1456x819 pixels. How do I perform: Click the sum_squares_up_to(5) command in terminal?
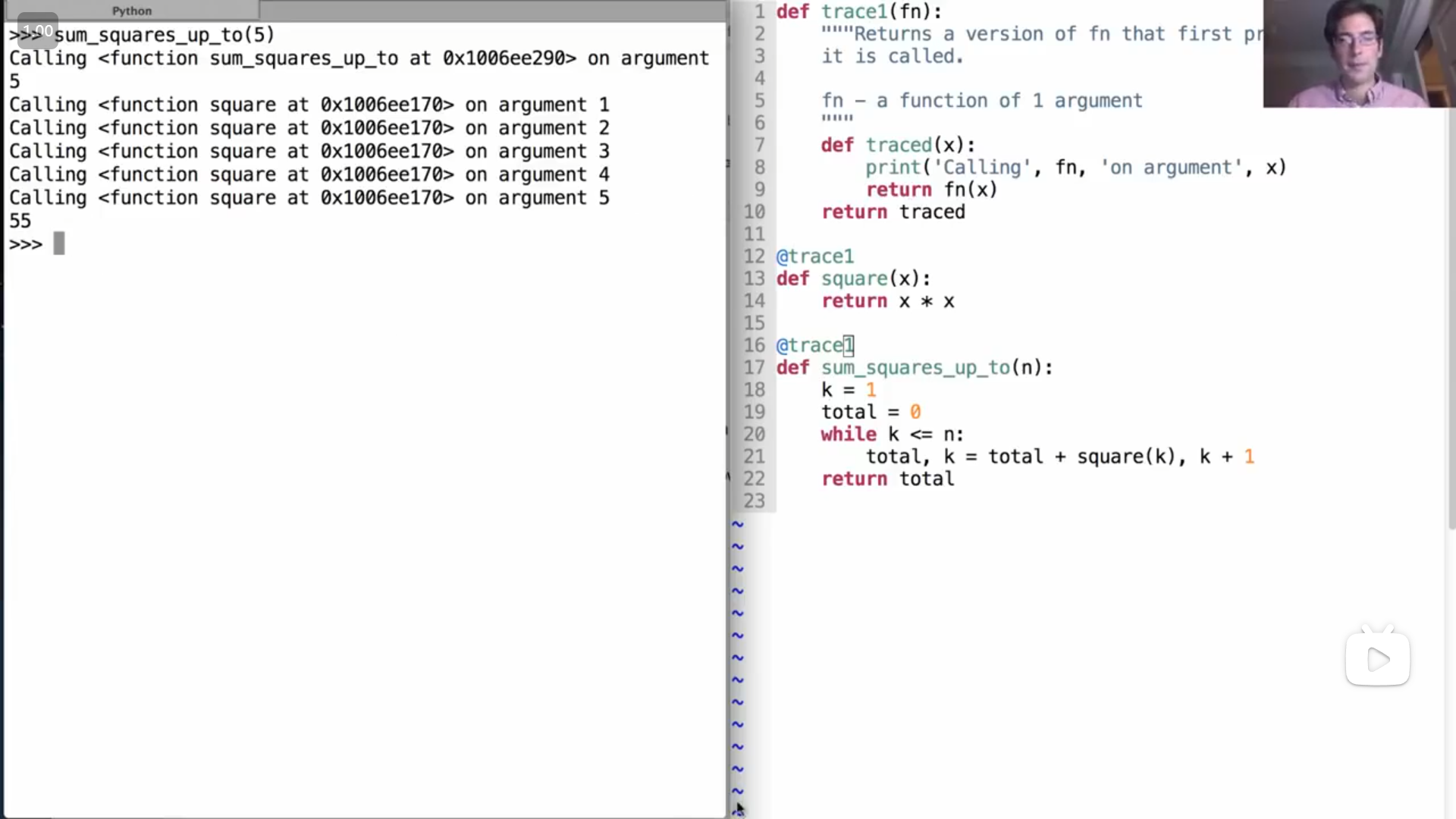[x=164, y=35]
